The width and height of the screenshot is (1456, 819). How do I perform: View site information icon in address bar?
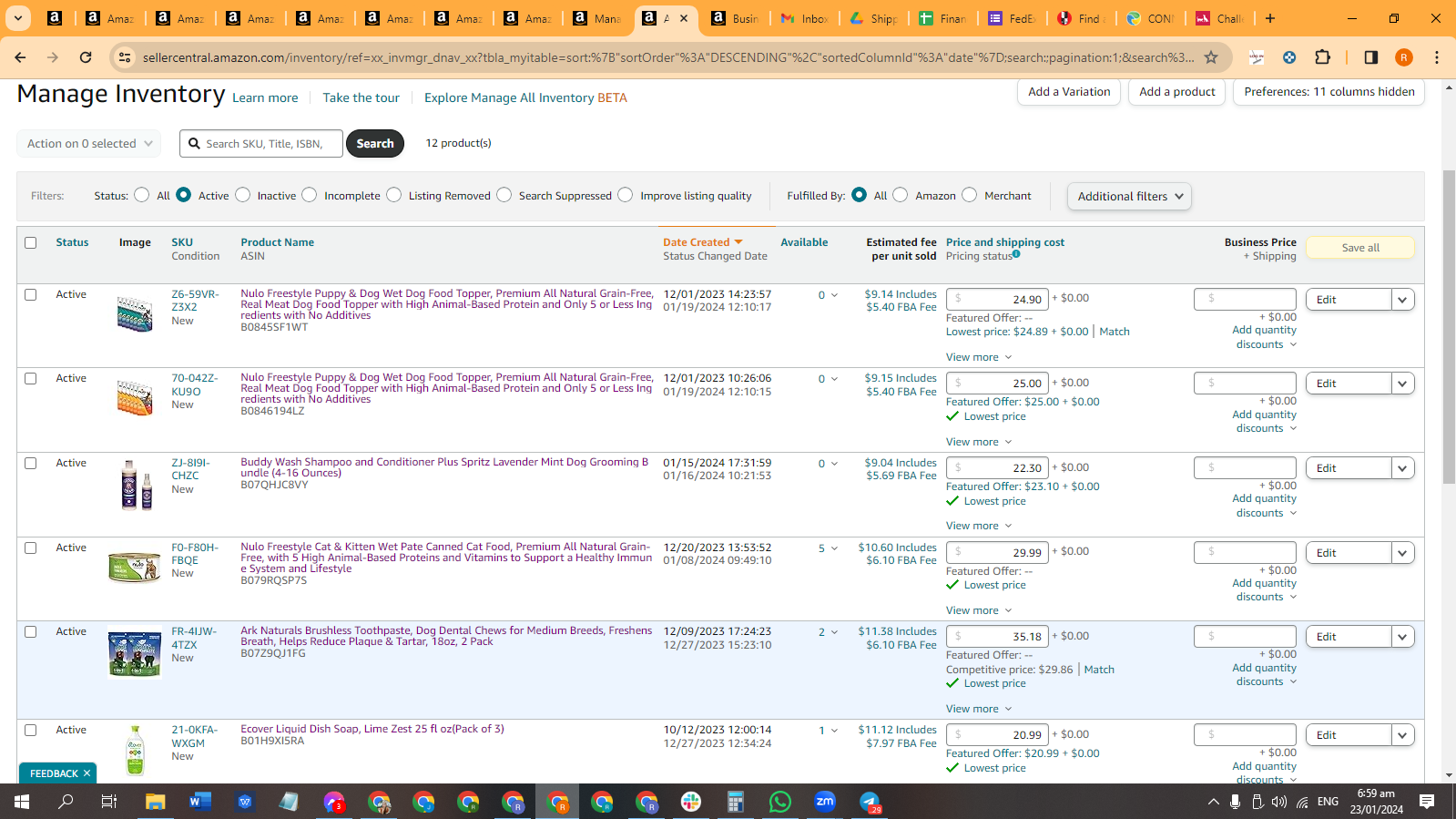click(126, 57)
